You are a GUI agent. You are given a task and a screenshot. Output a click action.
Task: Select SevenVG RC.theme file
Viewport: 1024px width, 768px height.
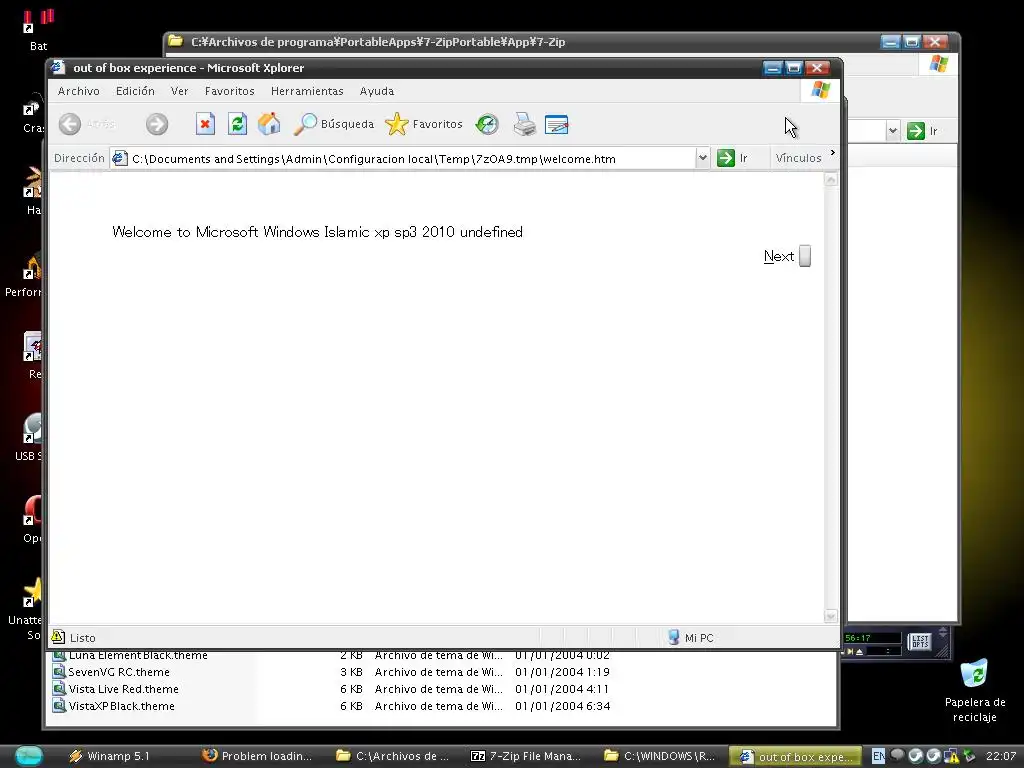[112, 672]
